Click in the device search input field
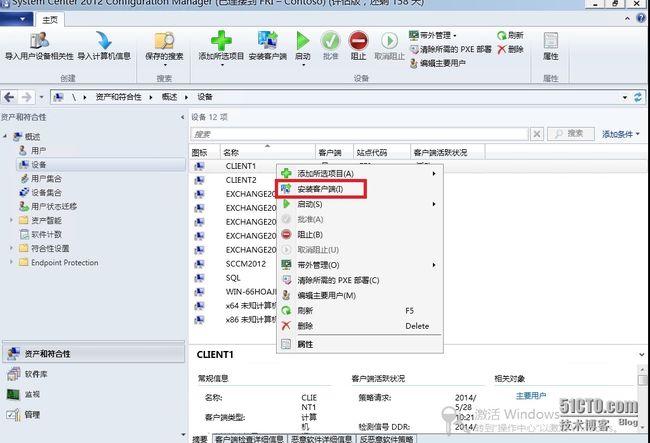Viewport: 650px width, 443px height. pyautogui.click(x=359, y=134)
